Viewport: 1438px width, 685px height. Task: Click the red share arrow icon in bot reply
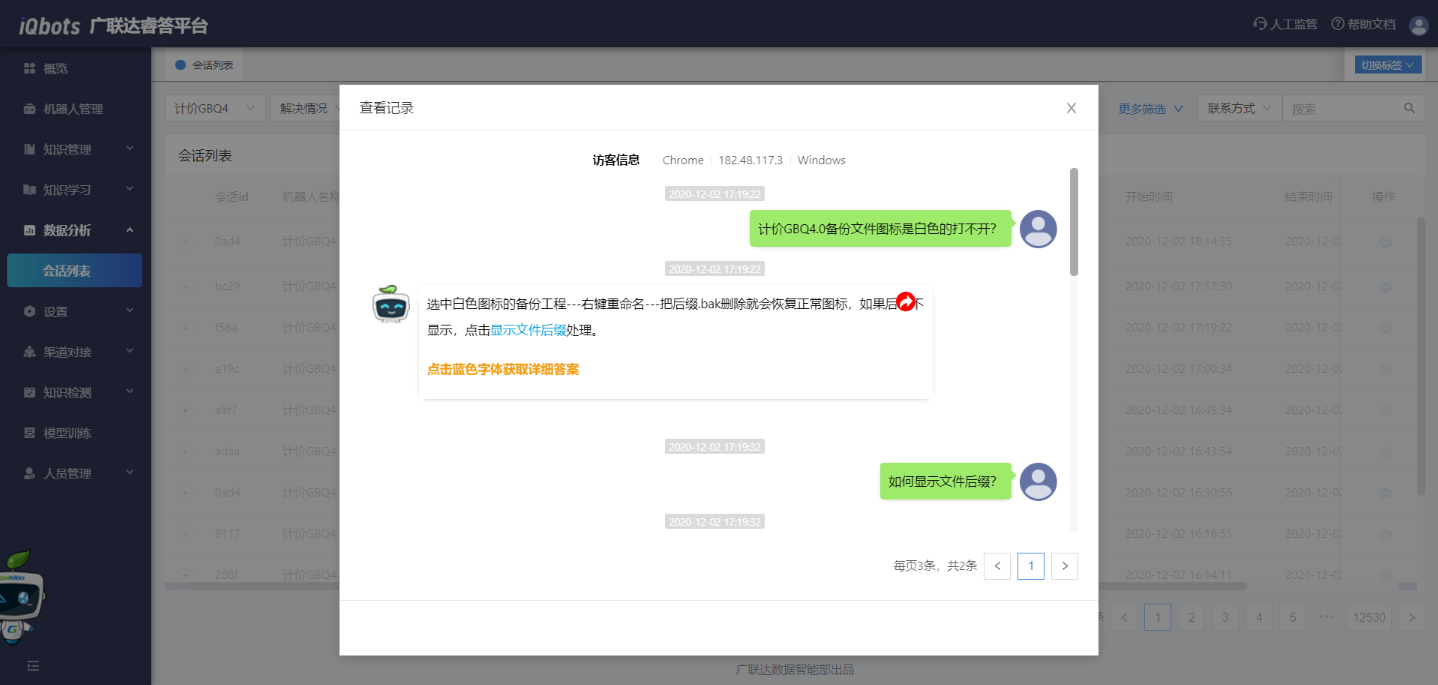pos(905,301)
